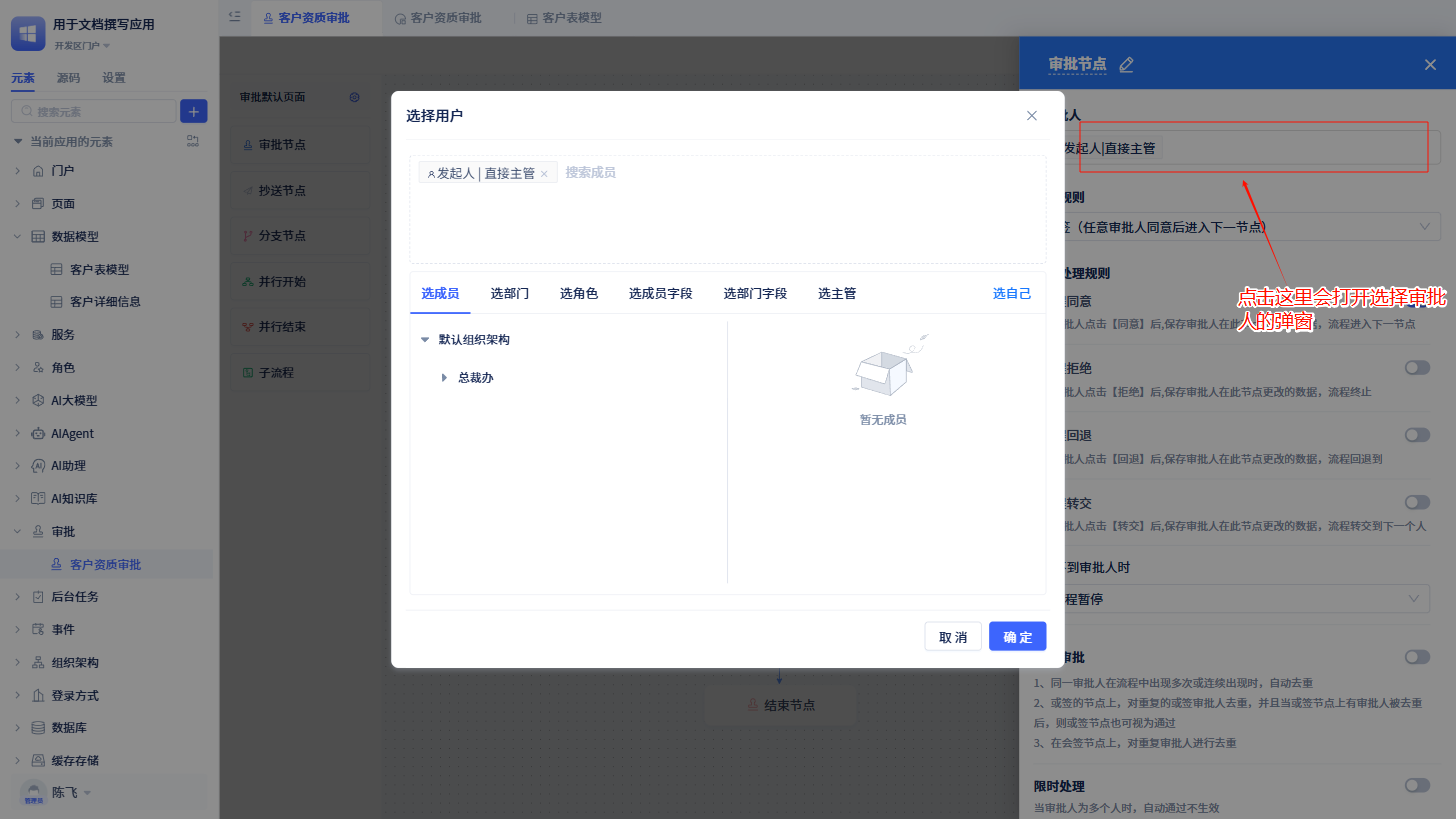1456x819 pixels.
Task: Click the gear icon next to 审批默认页面
Action: coord(354,97)
